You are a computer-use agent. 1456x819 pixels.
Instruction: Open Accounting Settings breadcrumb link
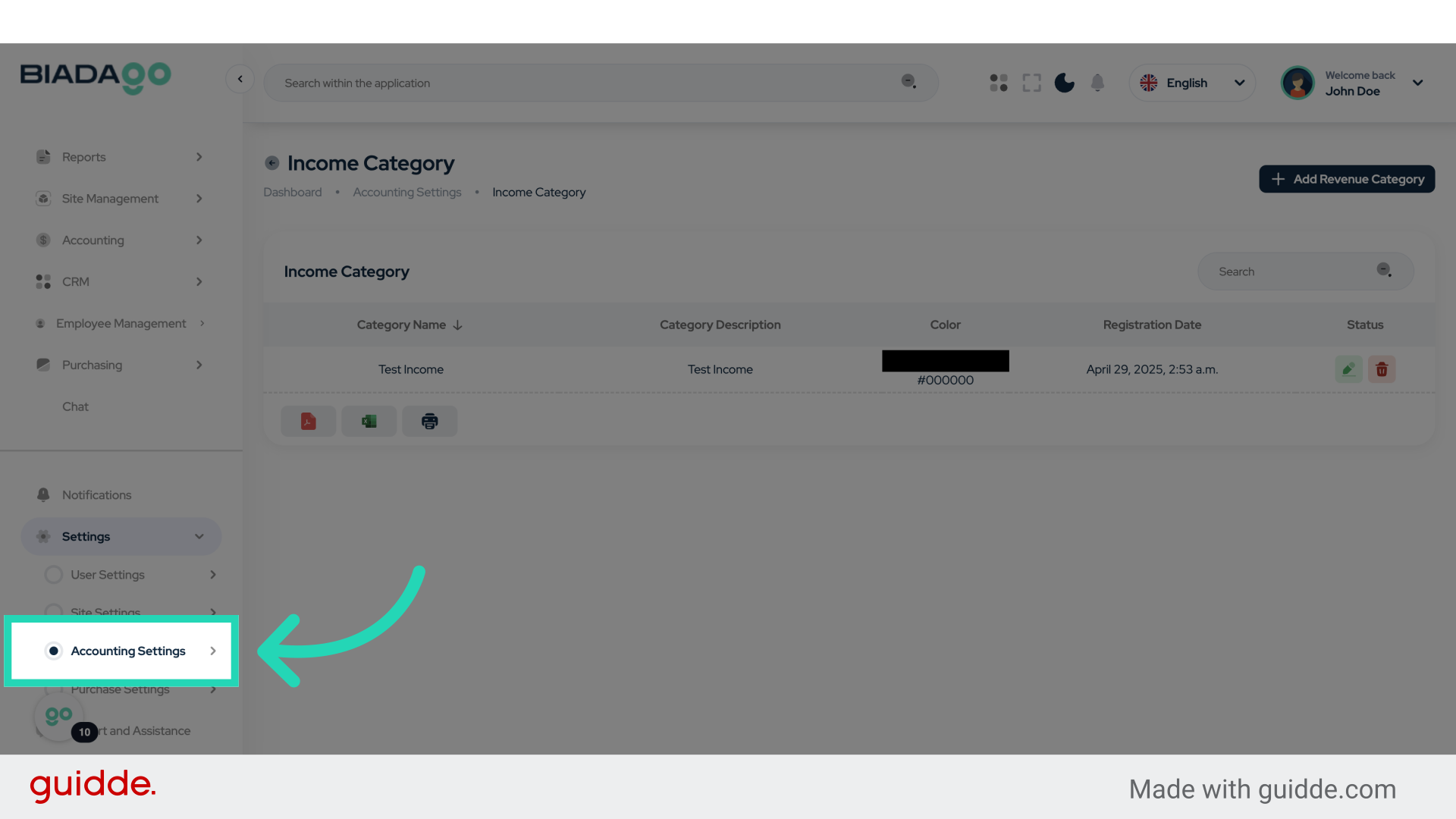pyautogui.click(x=407, y=192)
